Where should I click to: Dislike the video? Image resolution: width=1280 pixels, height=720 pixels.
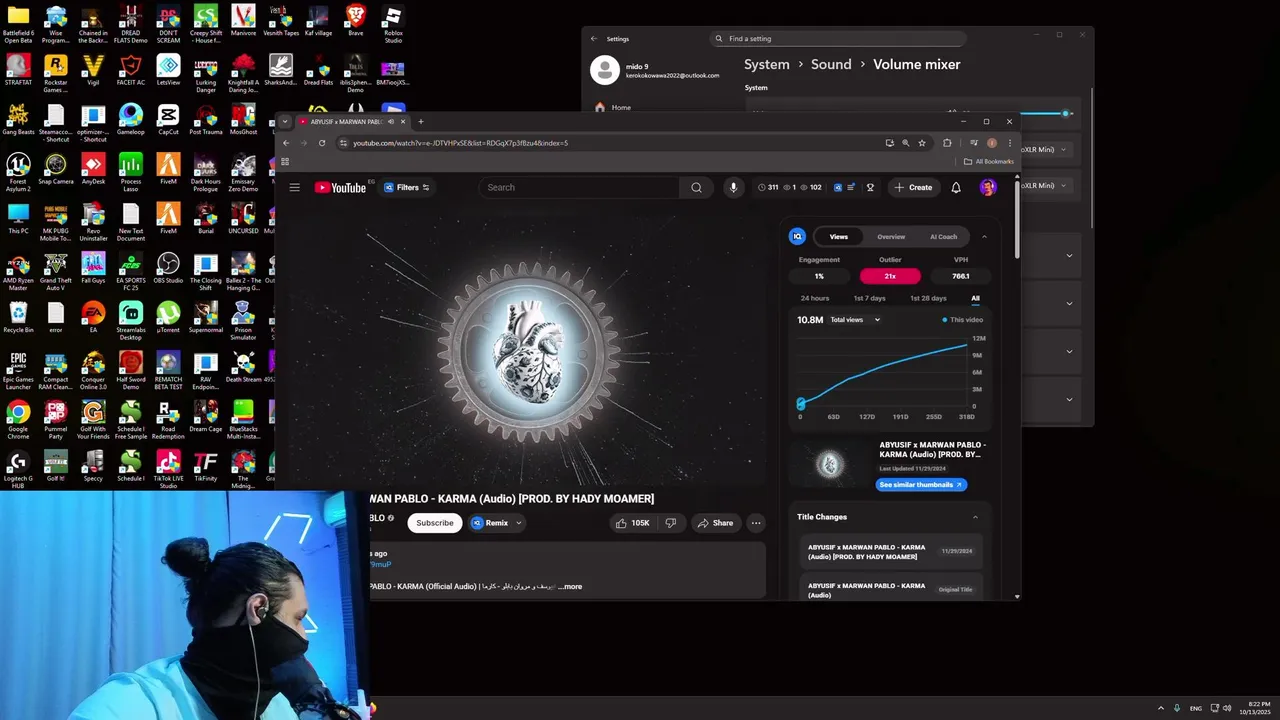pyautogui.click(x=670, y=523)
